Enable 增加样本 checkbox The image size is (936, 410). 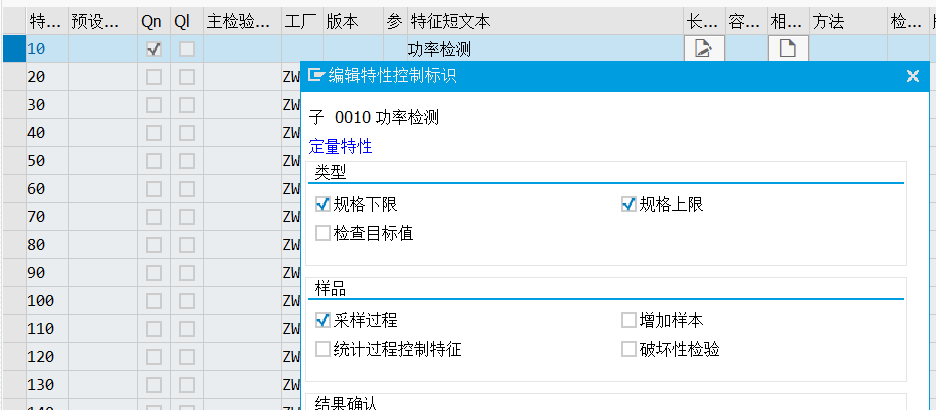[629, 320]
